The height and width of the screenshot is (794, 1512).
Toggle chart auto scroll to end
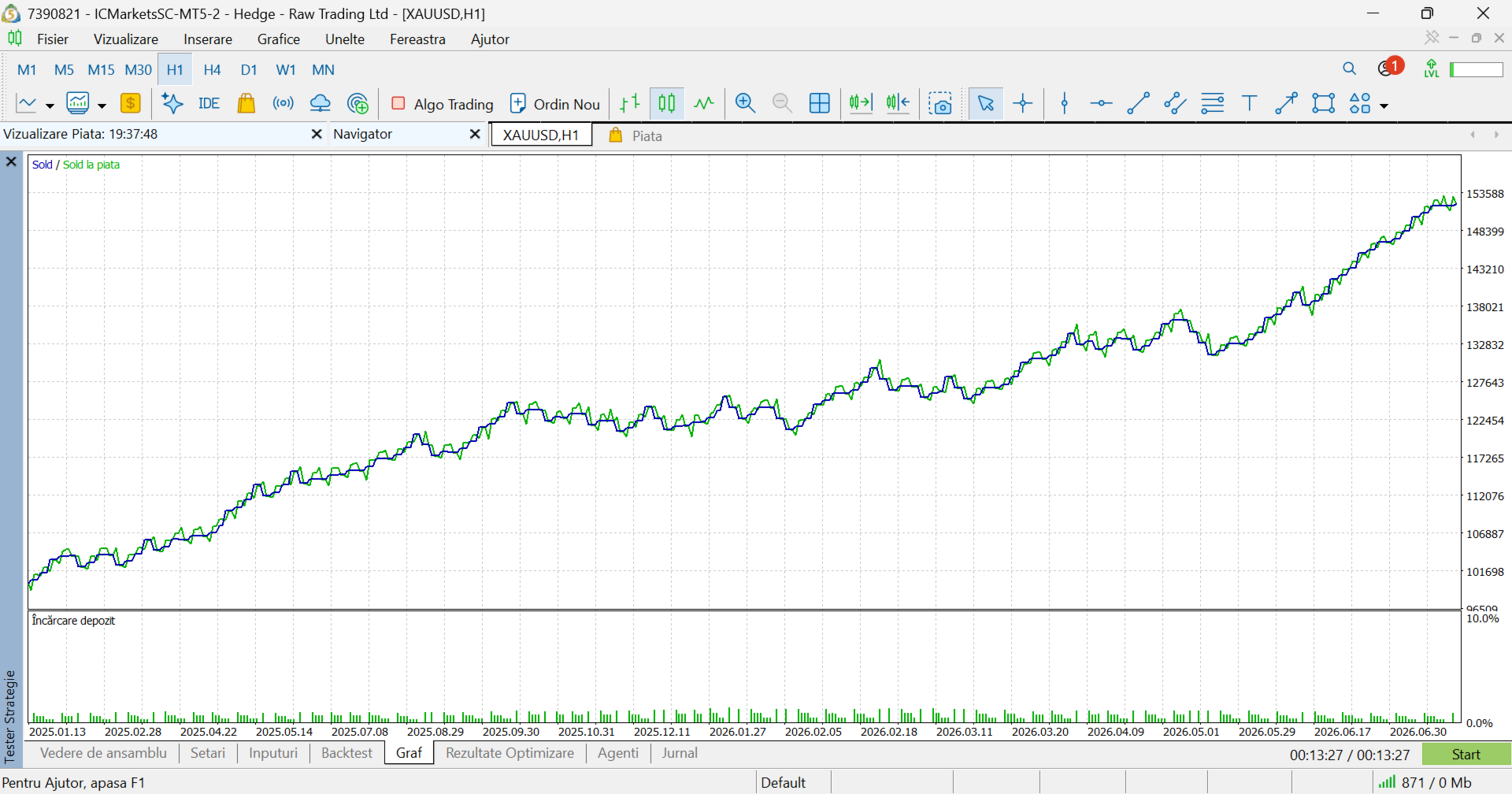click(x=861, y=103)
